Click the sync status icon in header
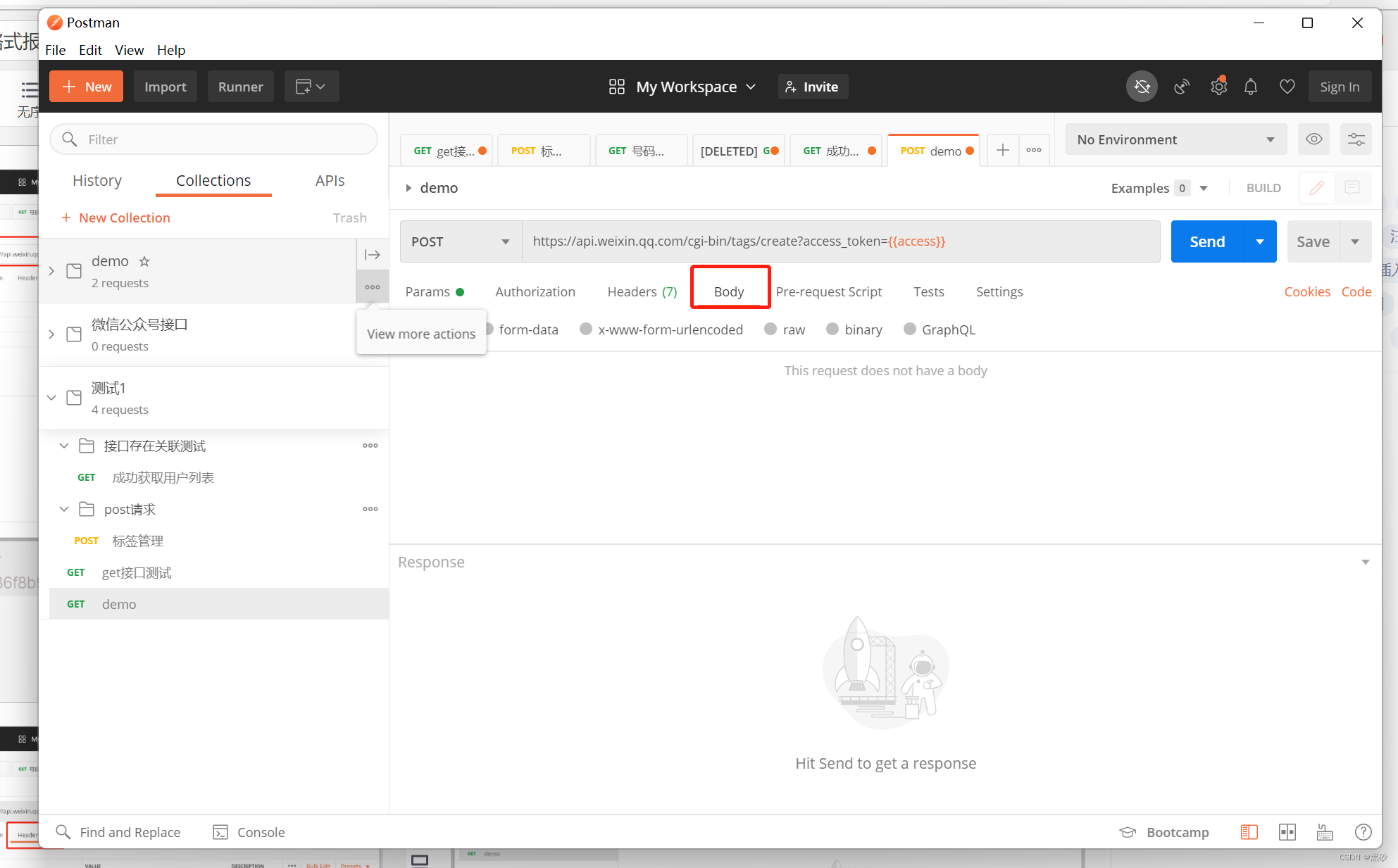This screenshot has width=1398, height=868. click(x=1142, y=87)
